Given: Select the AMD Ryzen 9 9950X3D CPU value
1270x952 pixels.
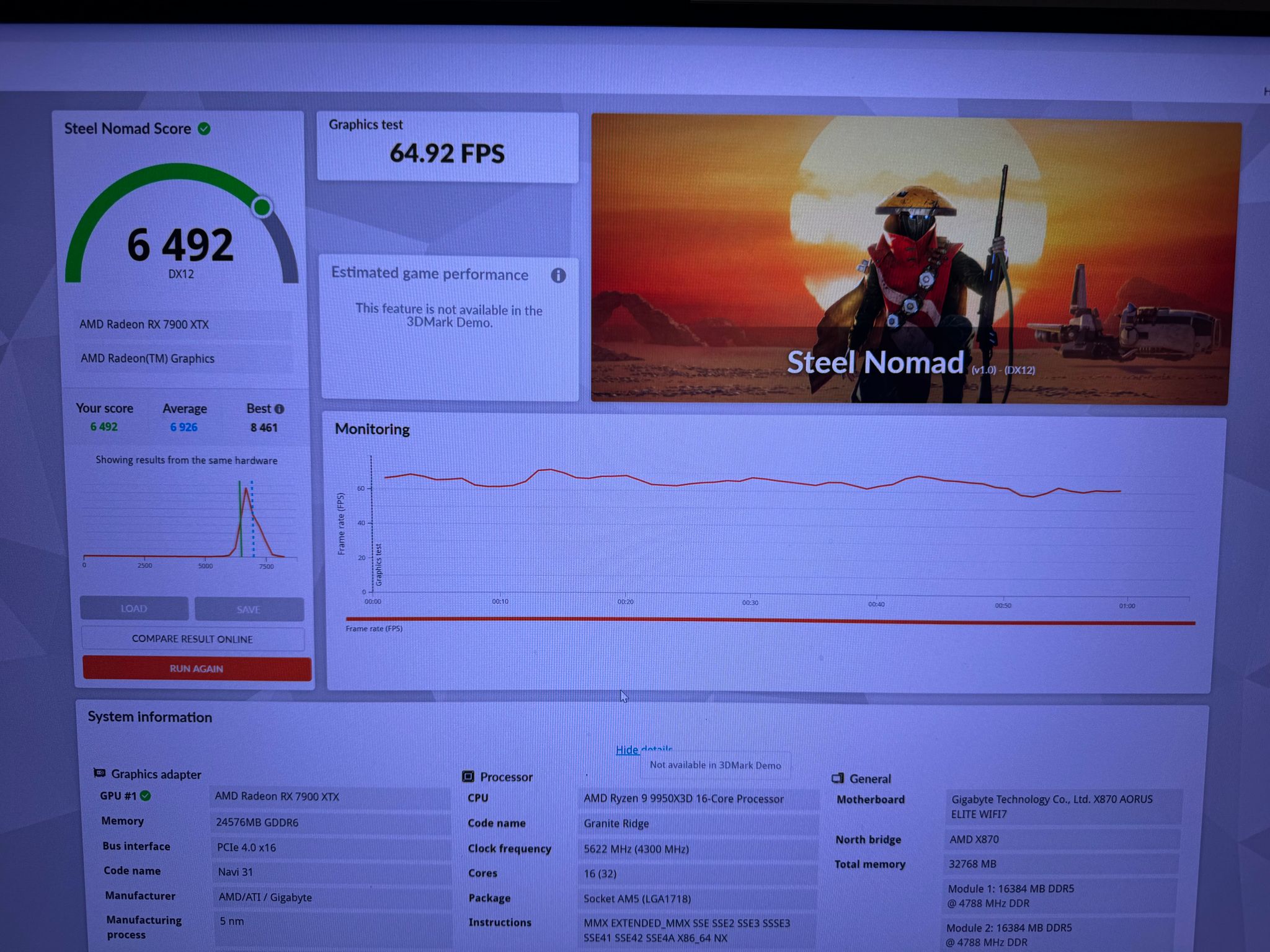Looking at the screenshot, I should point(683,799).
